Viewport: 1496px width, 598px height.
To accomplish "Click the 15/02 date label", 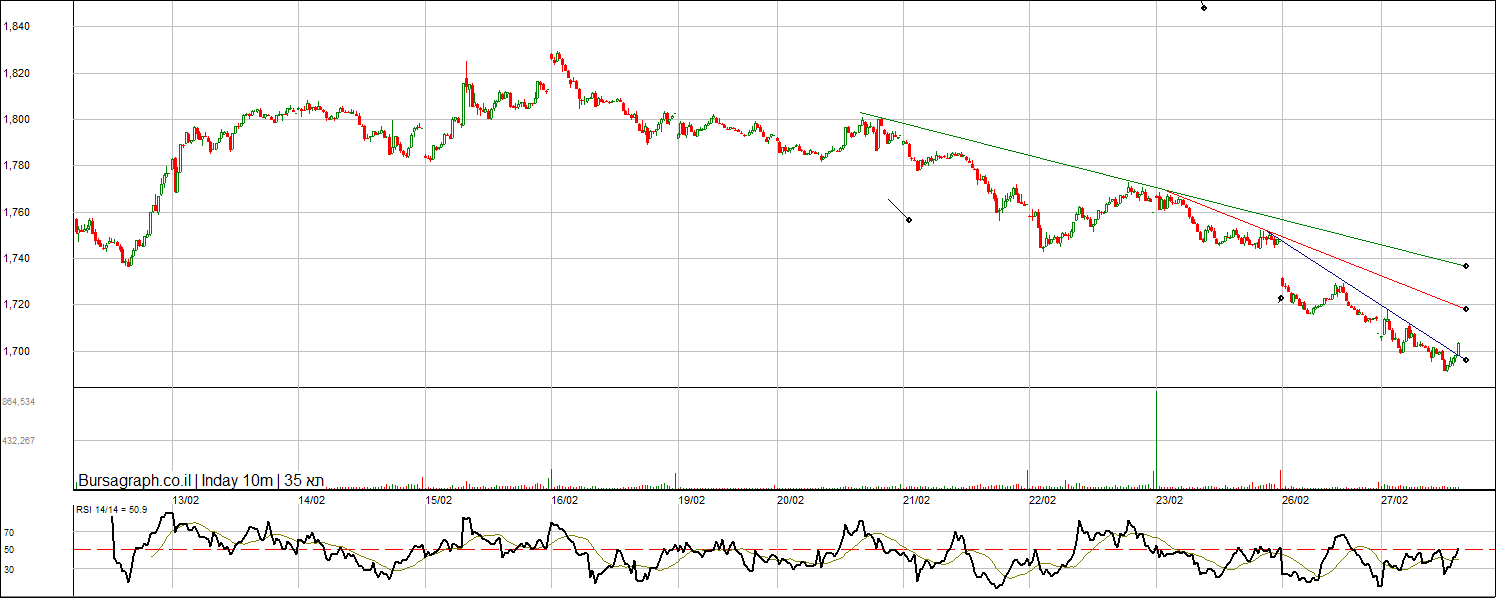I will click(x=438, y=499).
